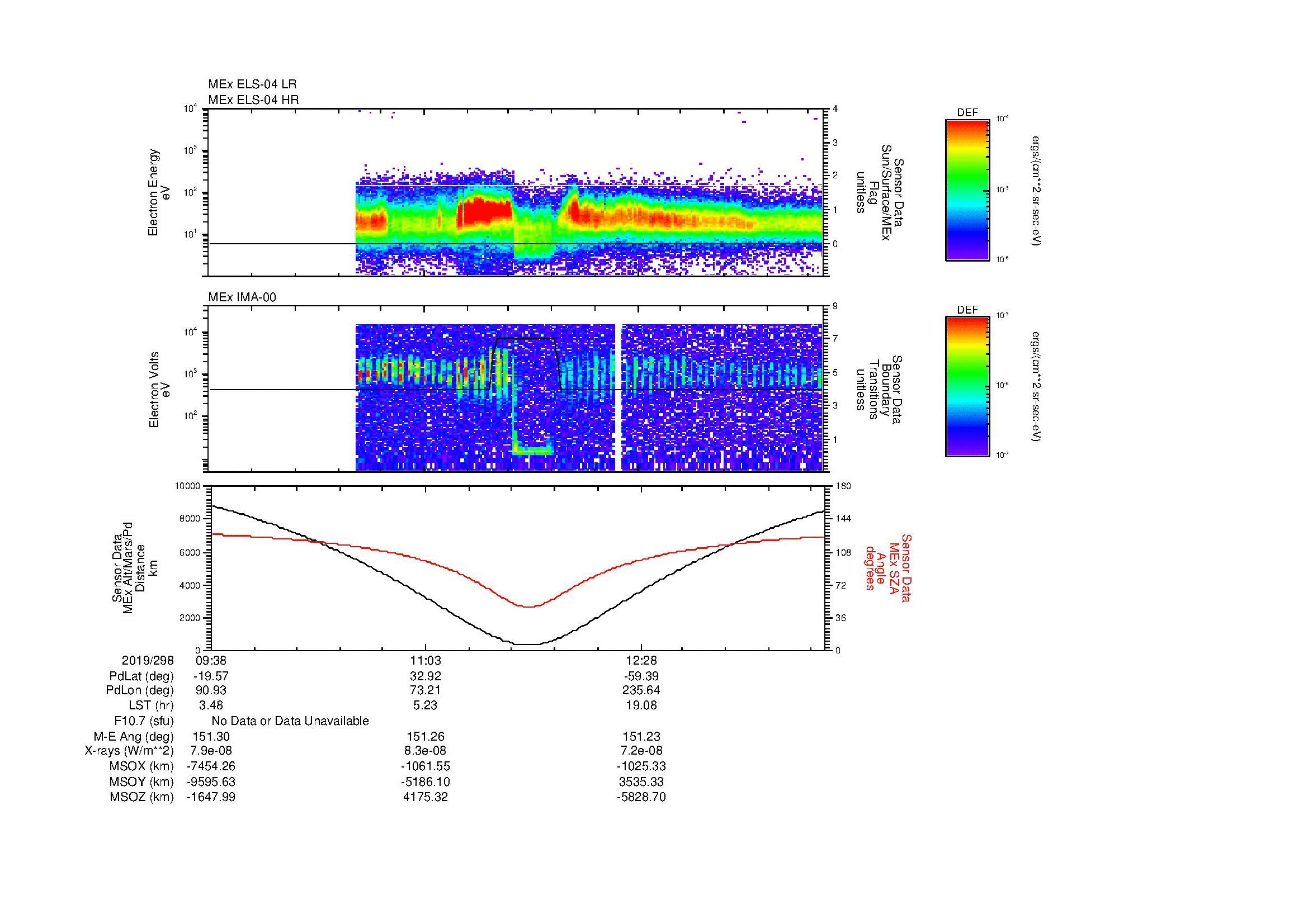Click the red MEx SZA Angle label
The image size is (1308, 924).
[x=889, y=567]
